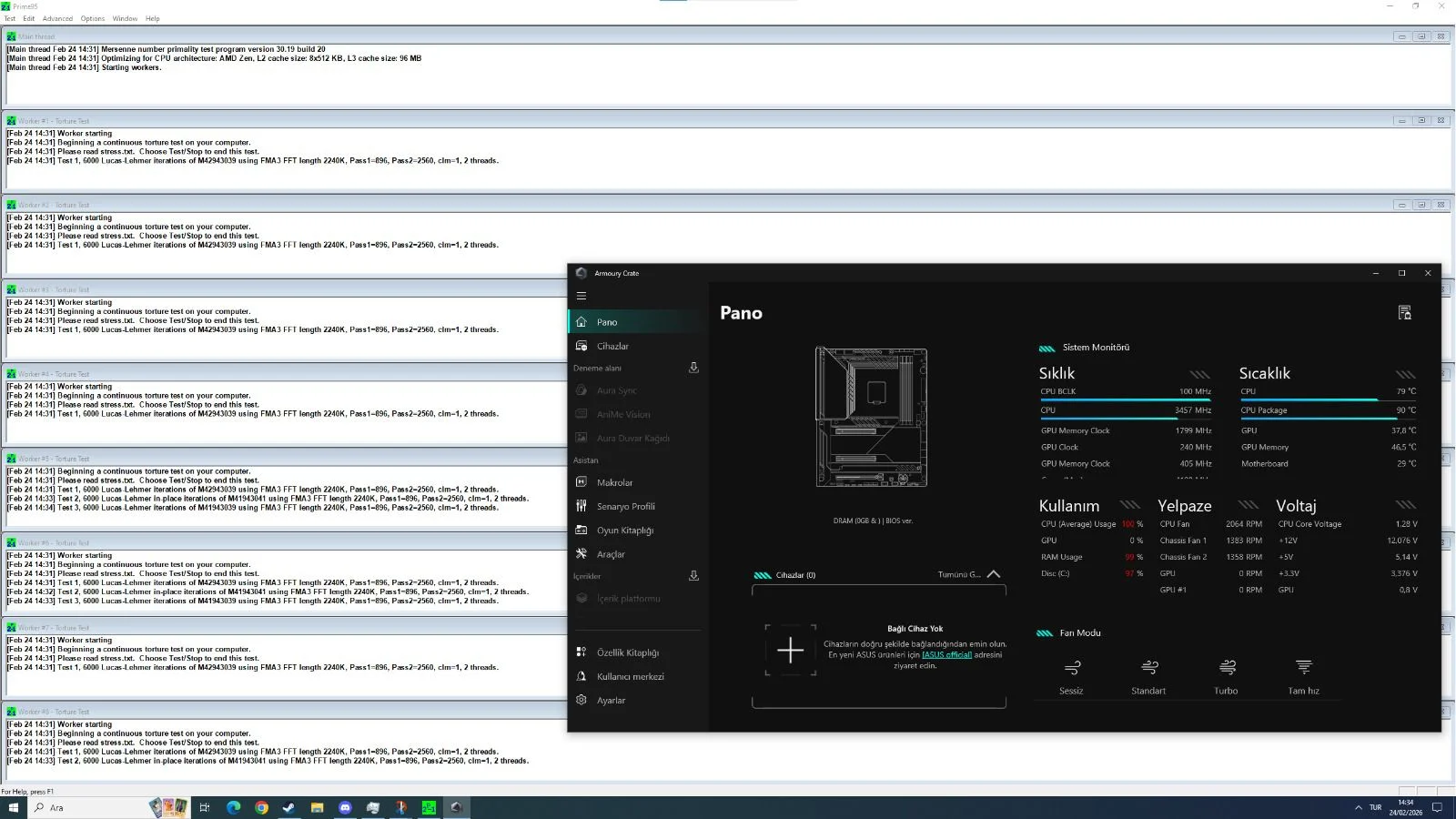The width and height of the screenshot is (1456, 819).
Task: Switch the TUR input language indicator
Action: point(1375,807)
